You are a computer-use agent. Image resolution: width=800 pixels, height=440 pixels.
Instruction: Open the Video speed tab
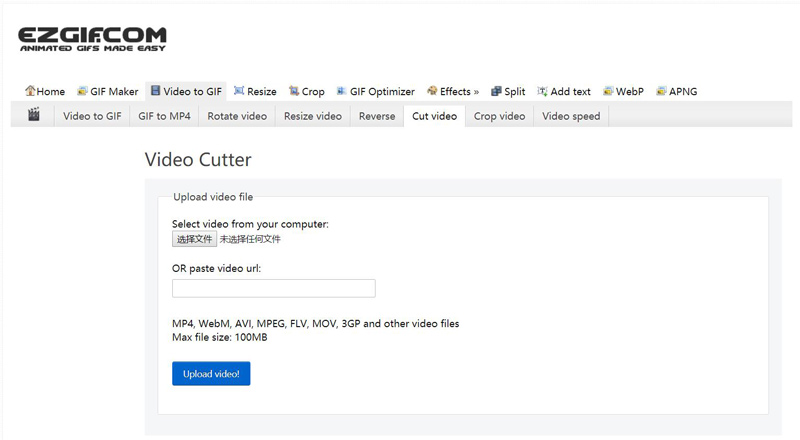point(571,116)
